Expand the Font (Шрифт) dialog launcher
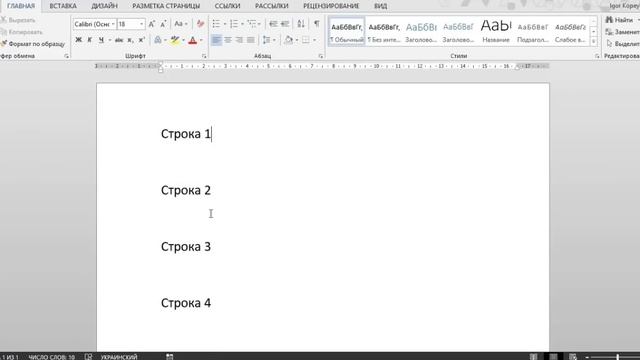640x360 pixels. [x=204, y=56]
